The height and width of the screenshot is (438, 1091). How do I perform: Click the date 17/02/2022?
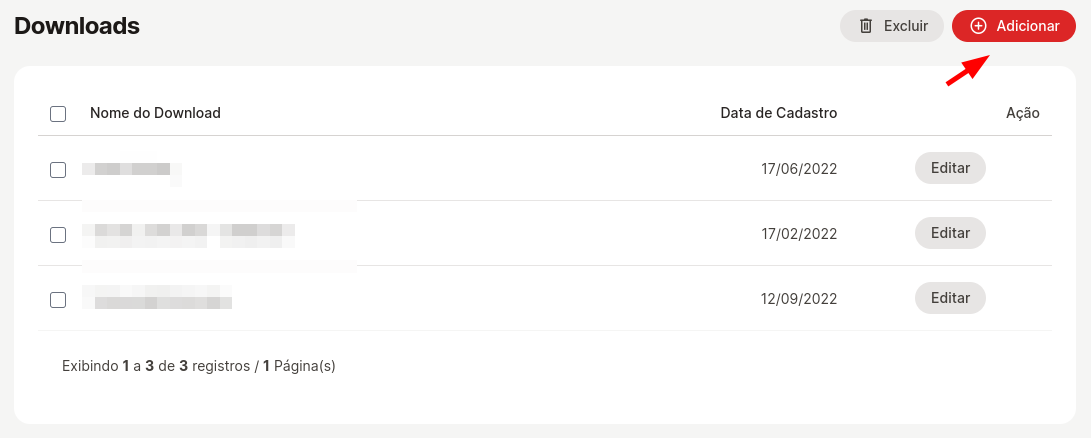799,234
